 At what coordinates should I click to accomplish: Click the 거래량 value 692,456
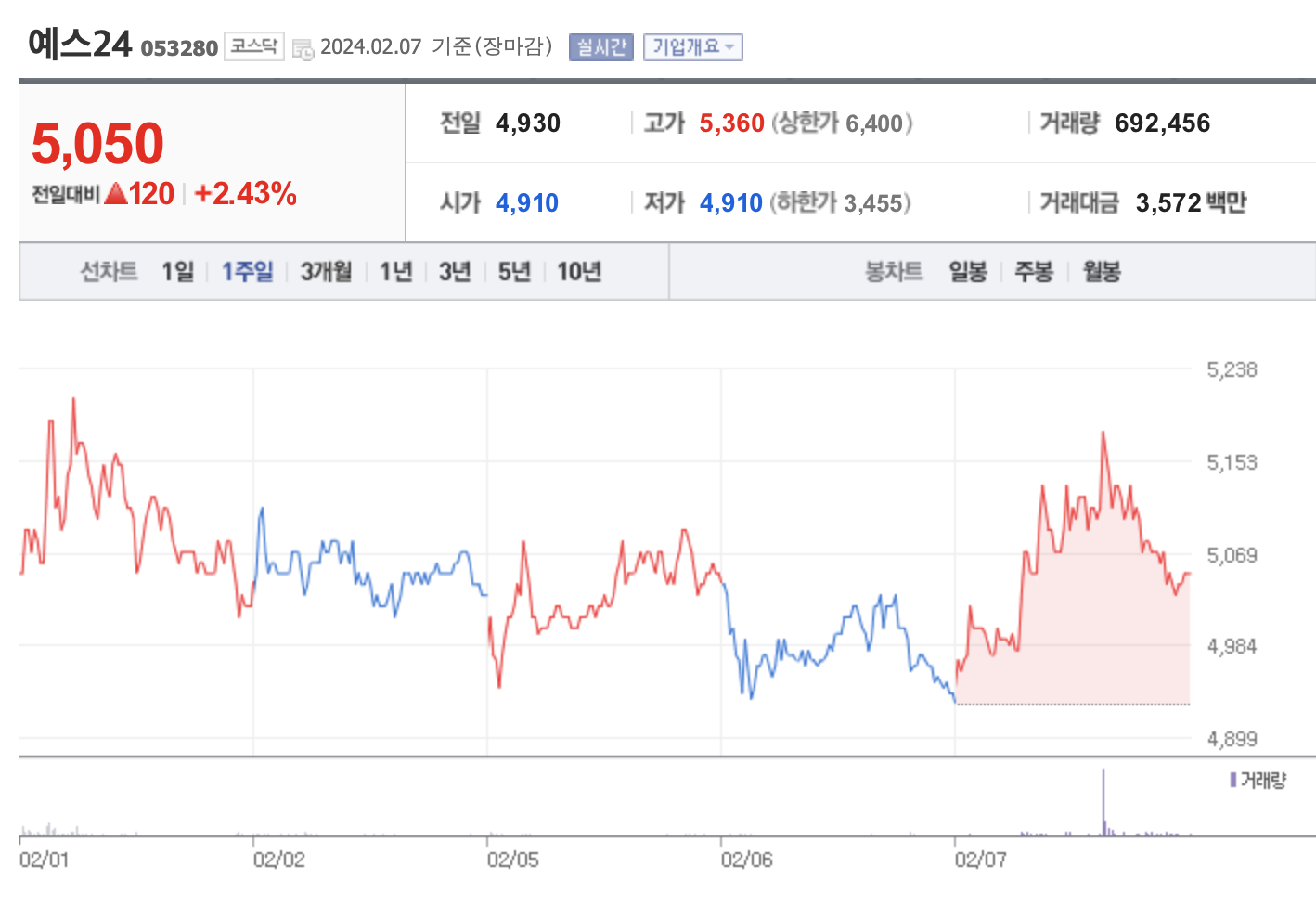tap(1162, 123)
